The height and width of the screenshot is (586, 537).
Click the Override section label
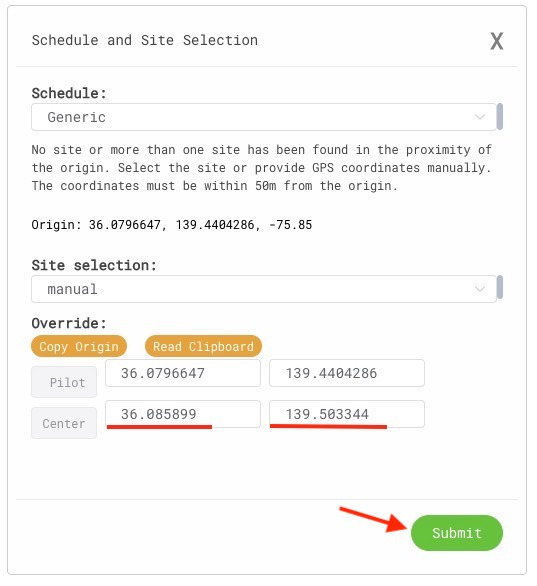click(x=69, y=323)
